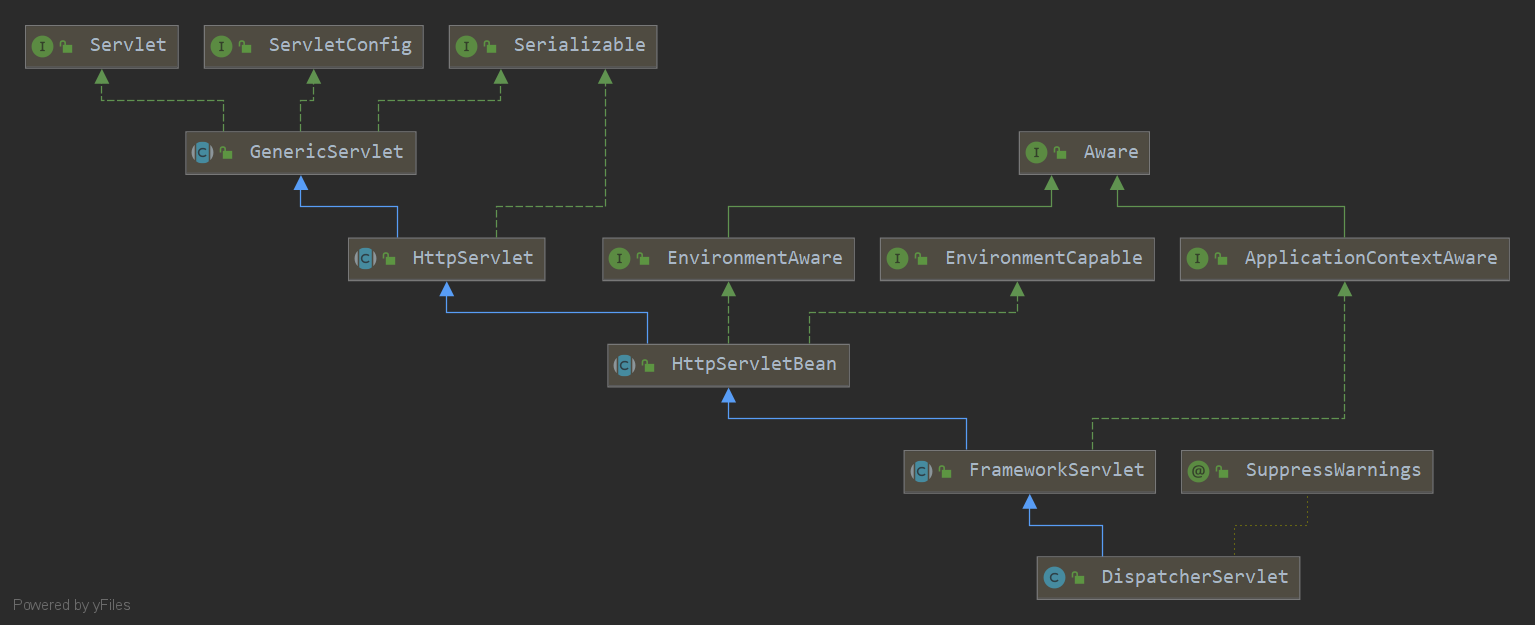Select the ServletConfig node label
Image resolution: width=1535 pixels, height=625 pixels.
[x=339, y=46]
